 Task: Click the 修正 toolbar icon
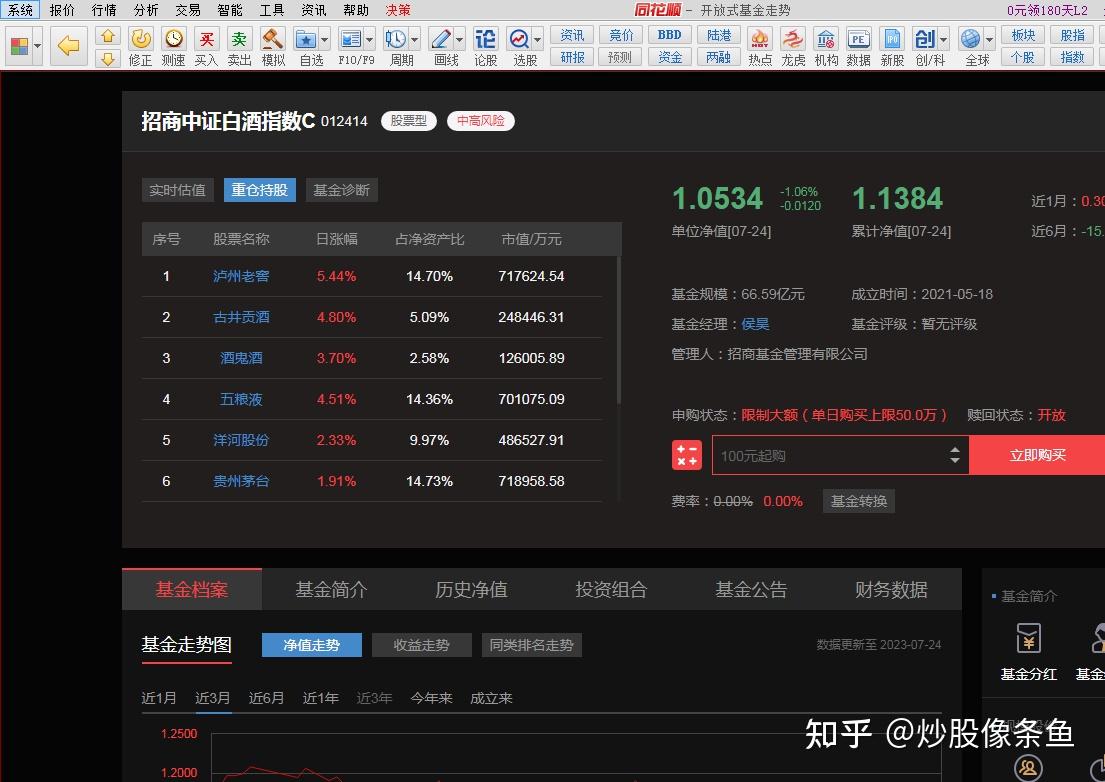140,39
